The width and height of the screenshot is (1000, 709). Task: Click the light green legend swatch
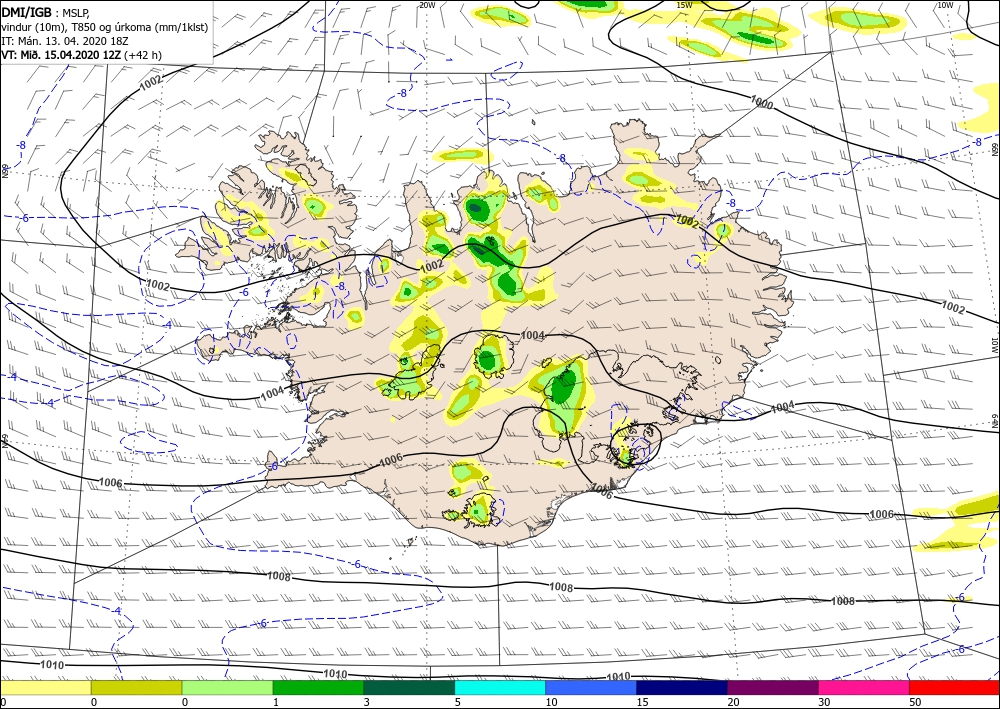227,687
